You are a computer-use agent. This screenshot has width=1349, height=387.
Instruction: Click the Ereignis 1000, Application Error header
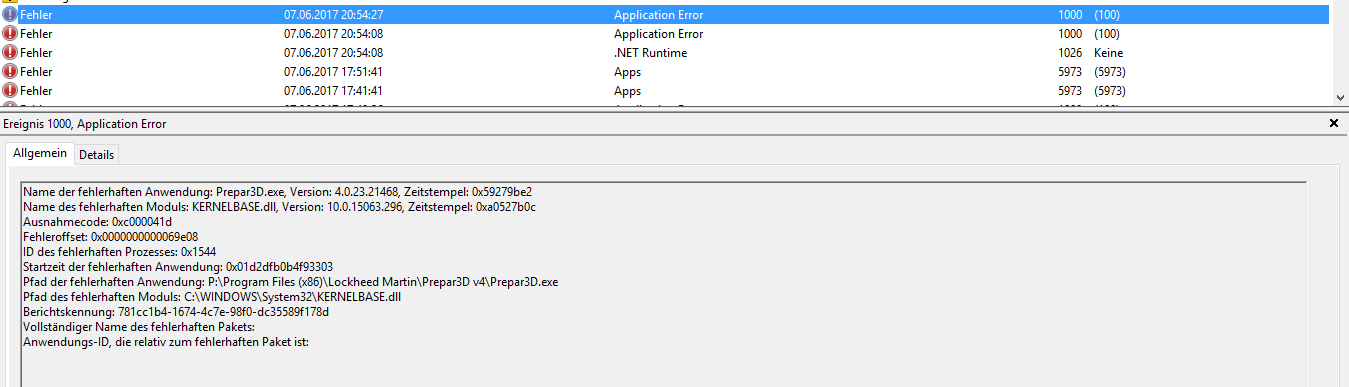85,124
